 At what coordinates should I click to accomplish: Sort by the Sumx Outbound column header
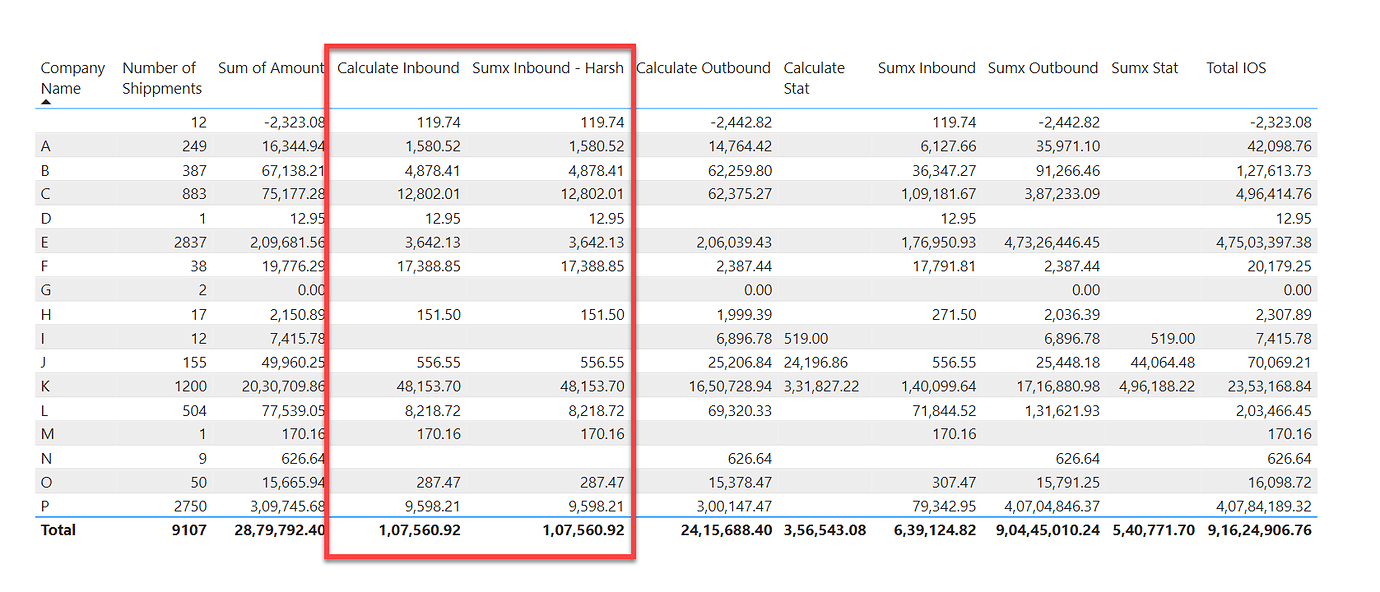[1043, 67]
